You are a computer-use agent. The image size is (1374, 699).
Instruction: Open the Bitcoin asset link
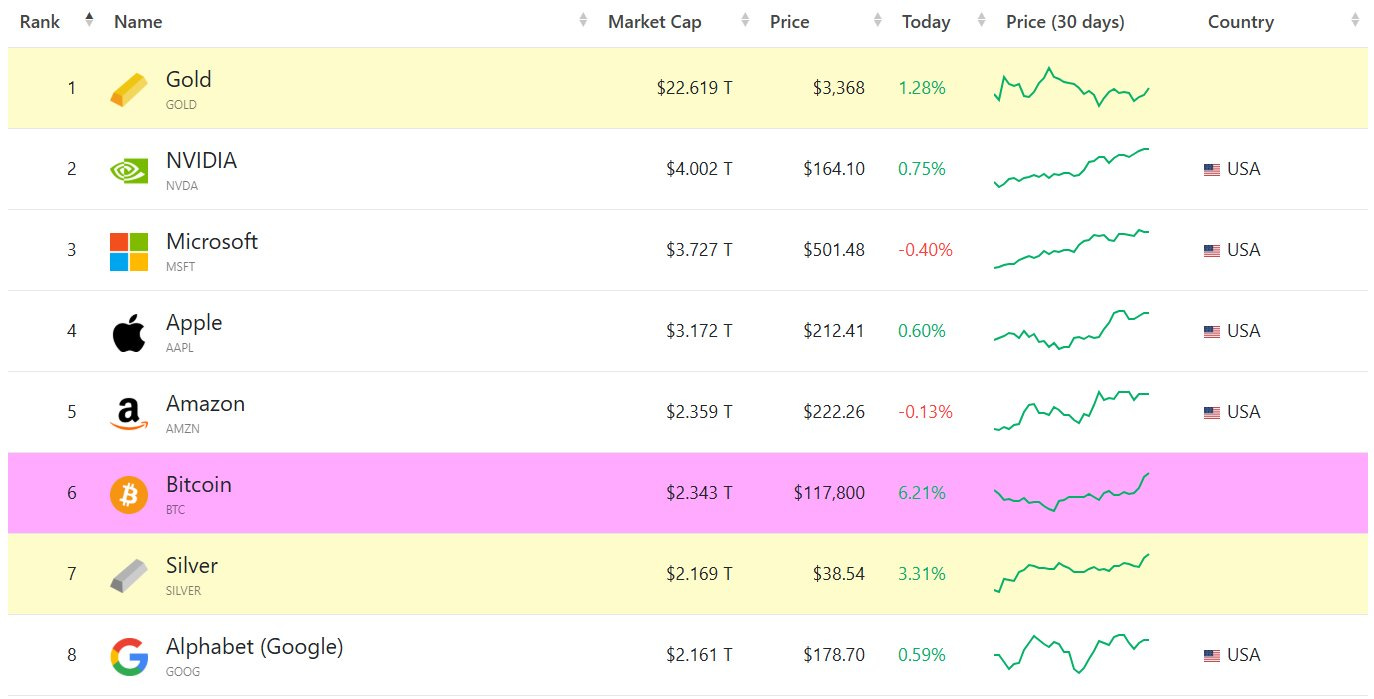pyautogui.click(x=199, y=484)
